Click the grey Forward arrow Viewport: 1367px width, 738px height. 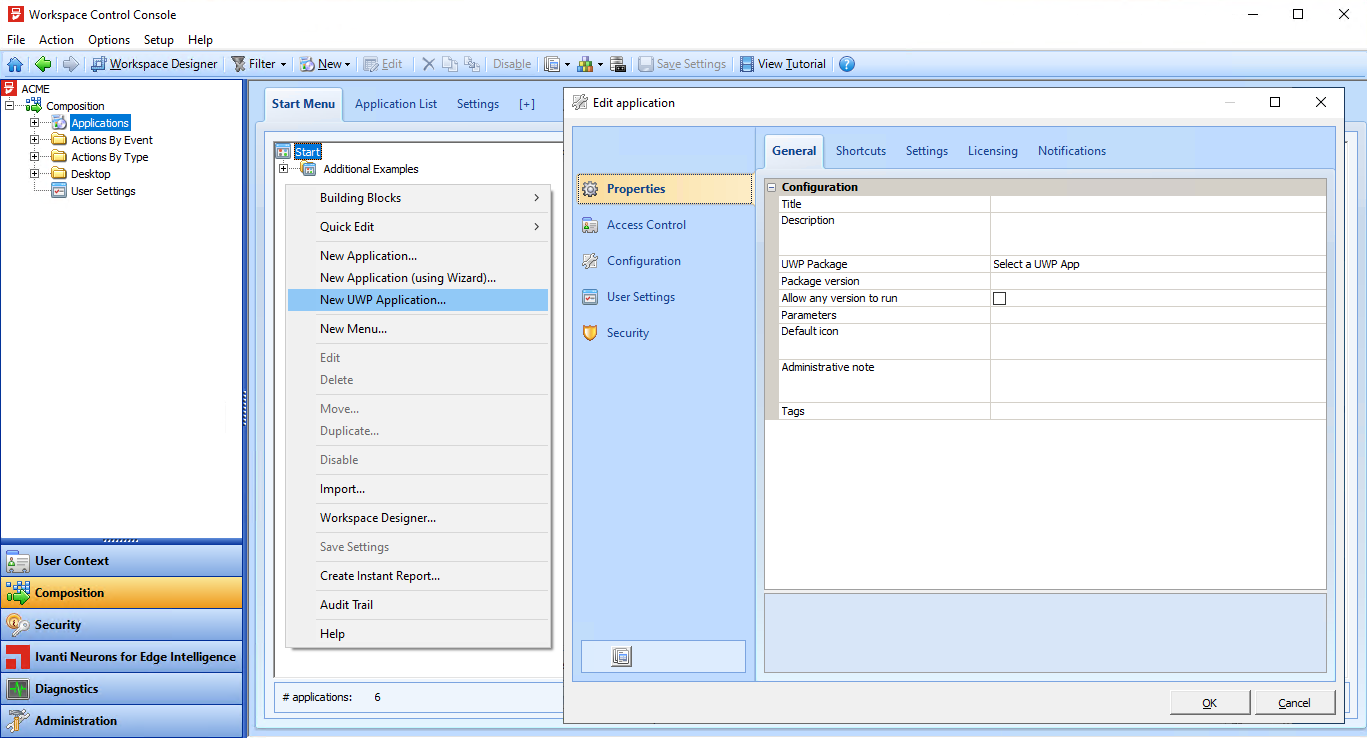point(70,64)
